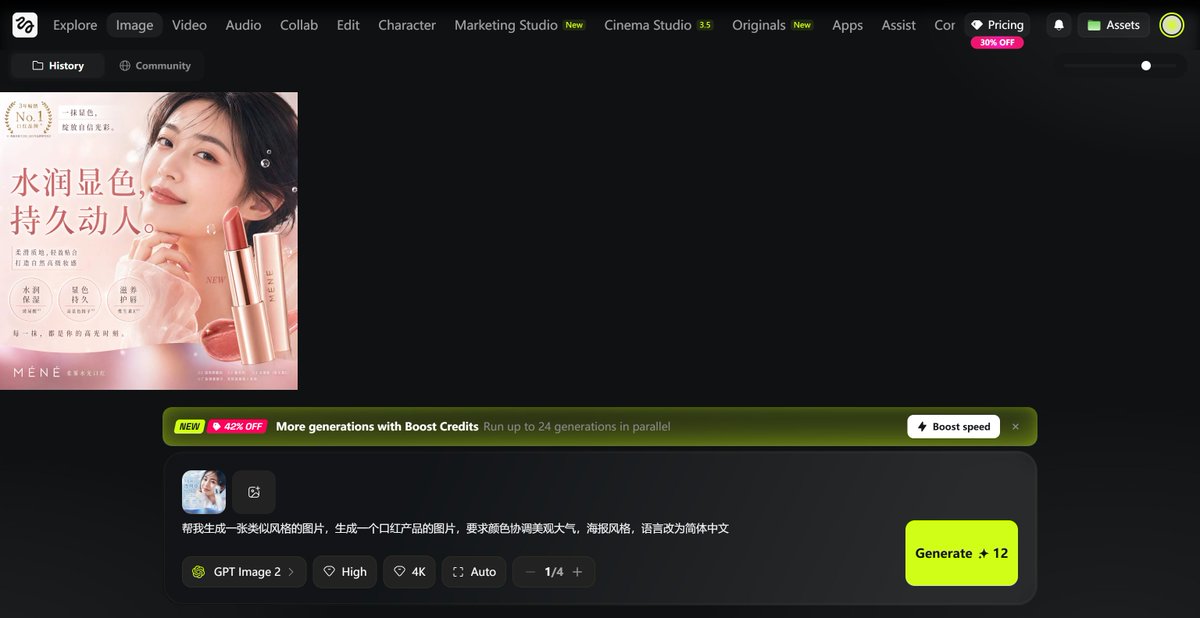Adjust the thumbnail size slider
Screen dimensions: 1200x618
[x=1146, y=66]
